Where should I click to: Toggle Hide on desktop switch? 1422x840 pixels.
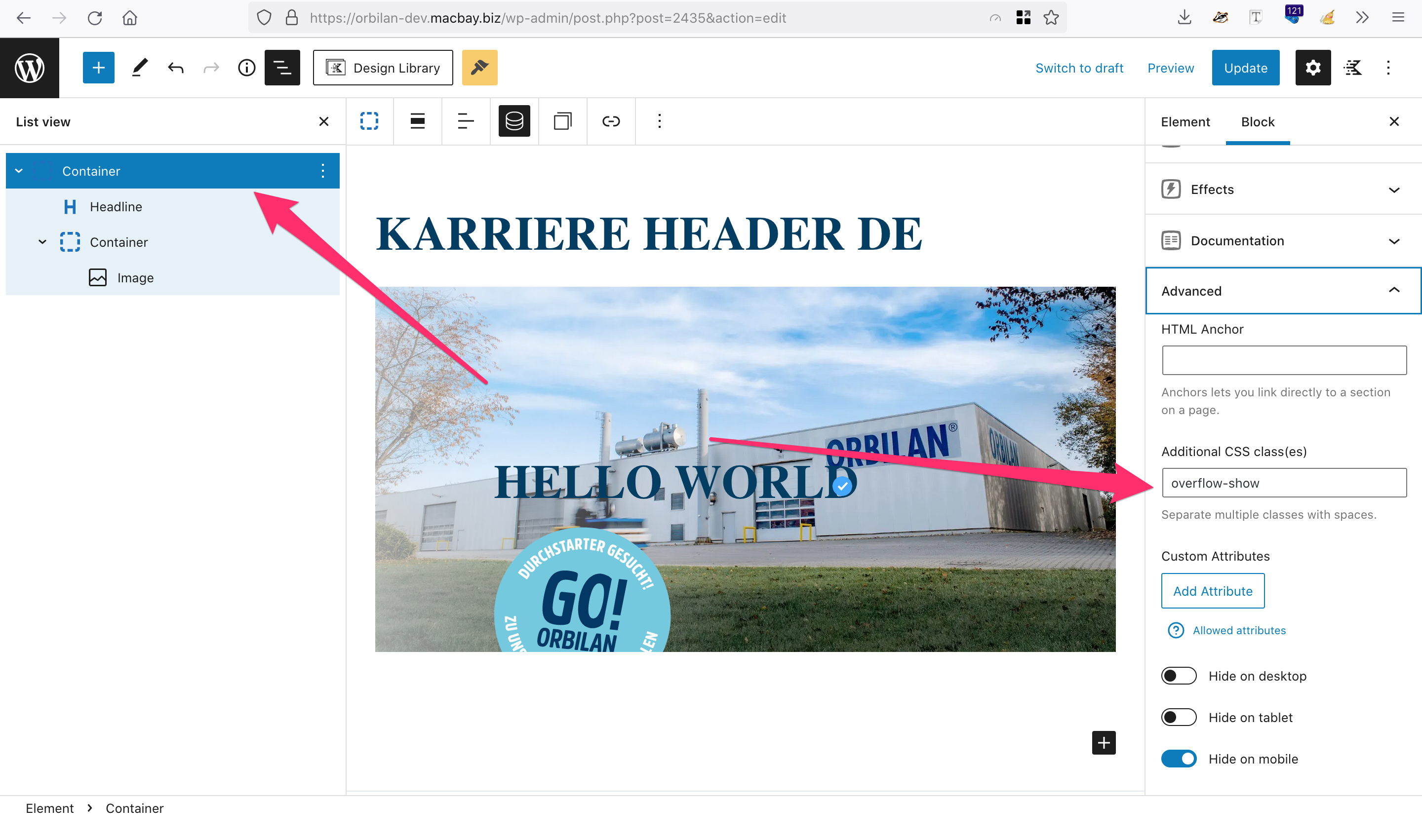(x=1179, y=676)
